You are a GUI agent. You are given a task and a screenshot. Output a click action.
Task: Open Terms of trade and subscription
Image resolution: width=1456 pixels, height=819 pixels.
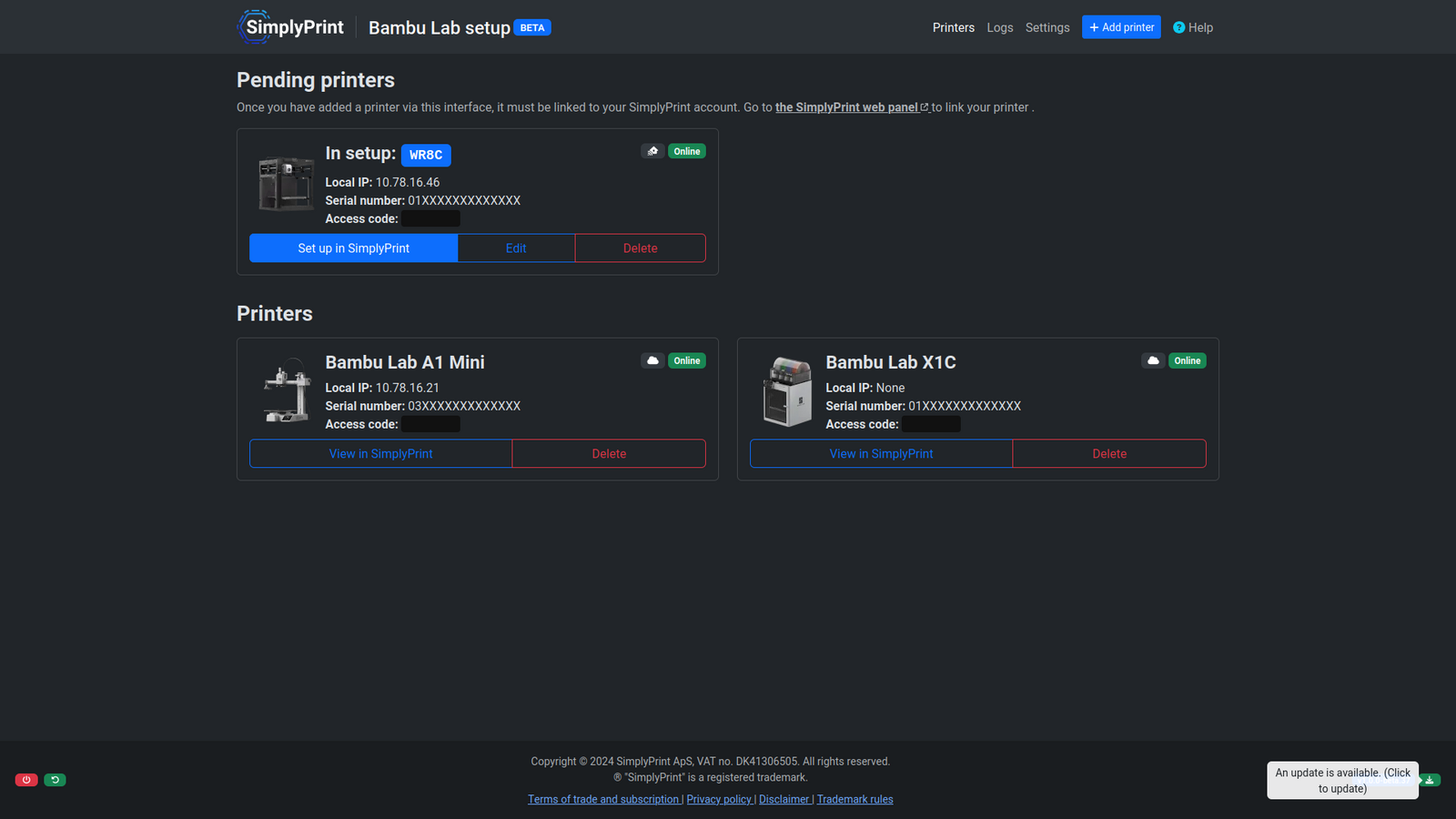603,799
